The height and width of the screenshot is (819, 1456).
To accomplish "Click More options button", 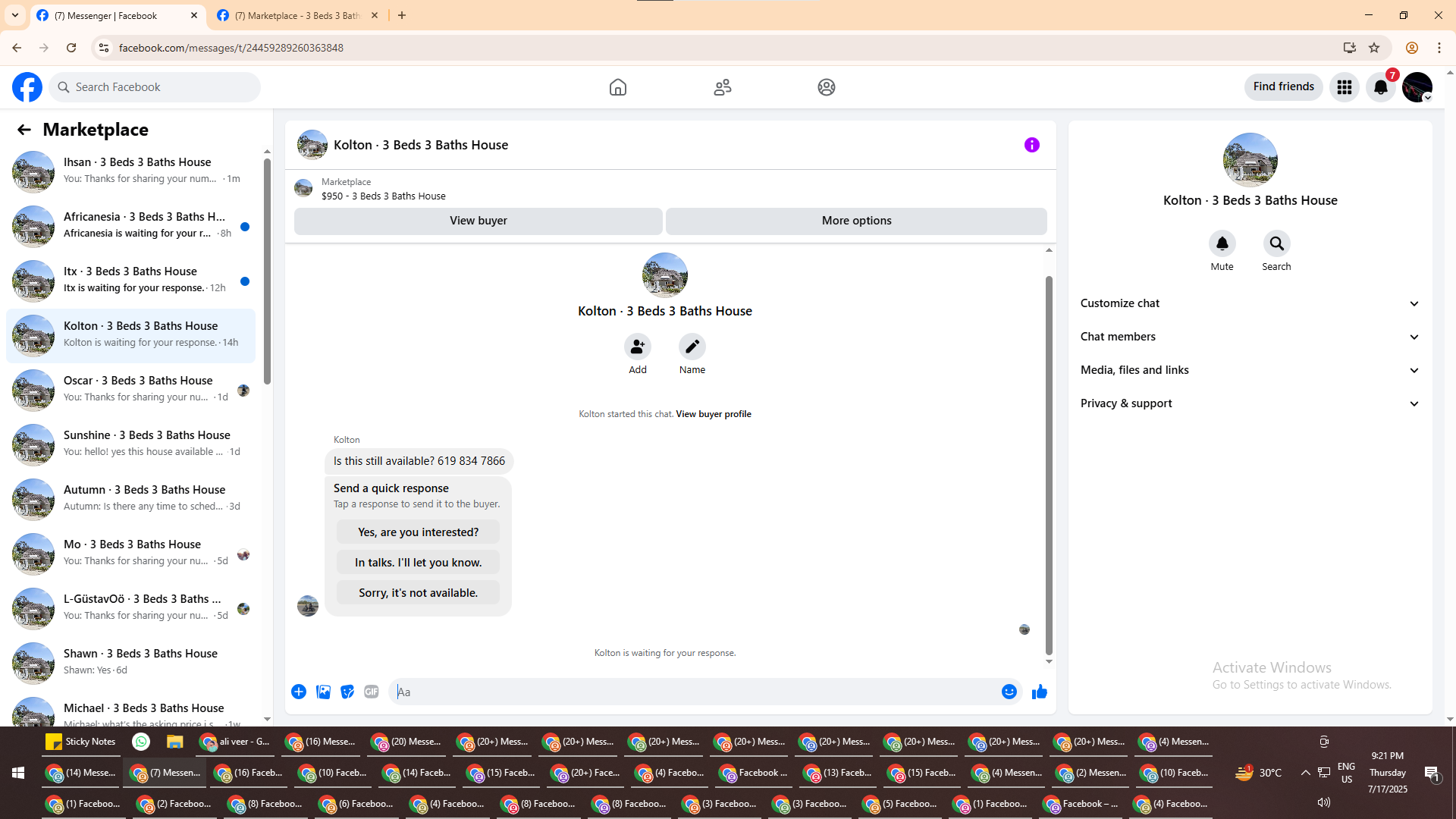I will (x=856, y=221).
